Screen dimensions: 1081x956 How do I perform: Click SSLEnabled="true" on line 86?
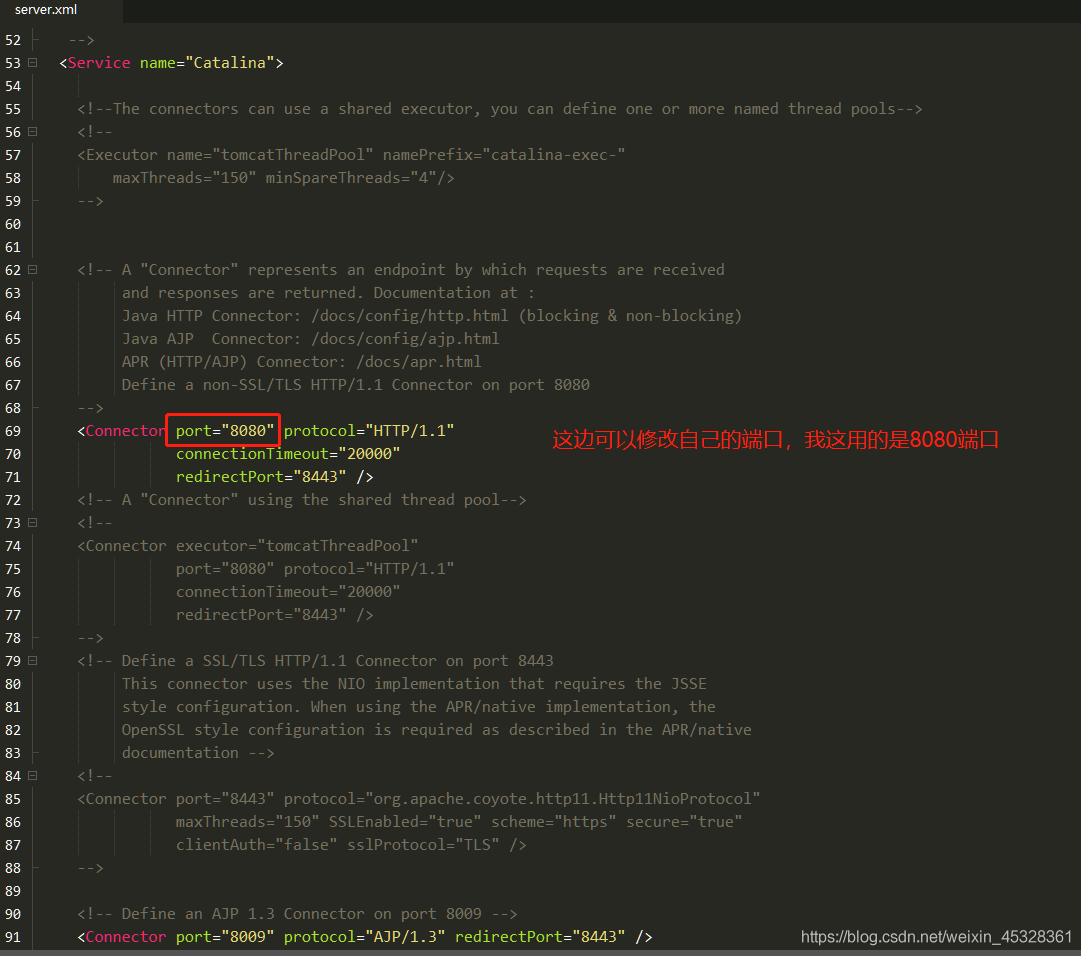click(405, 822)
